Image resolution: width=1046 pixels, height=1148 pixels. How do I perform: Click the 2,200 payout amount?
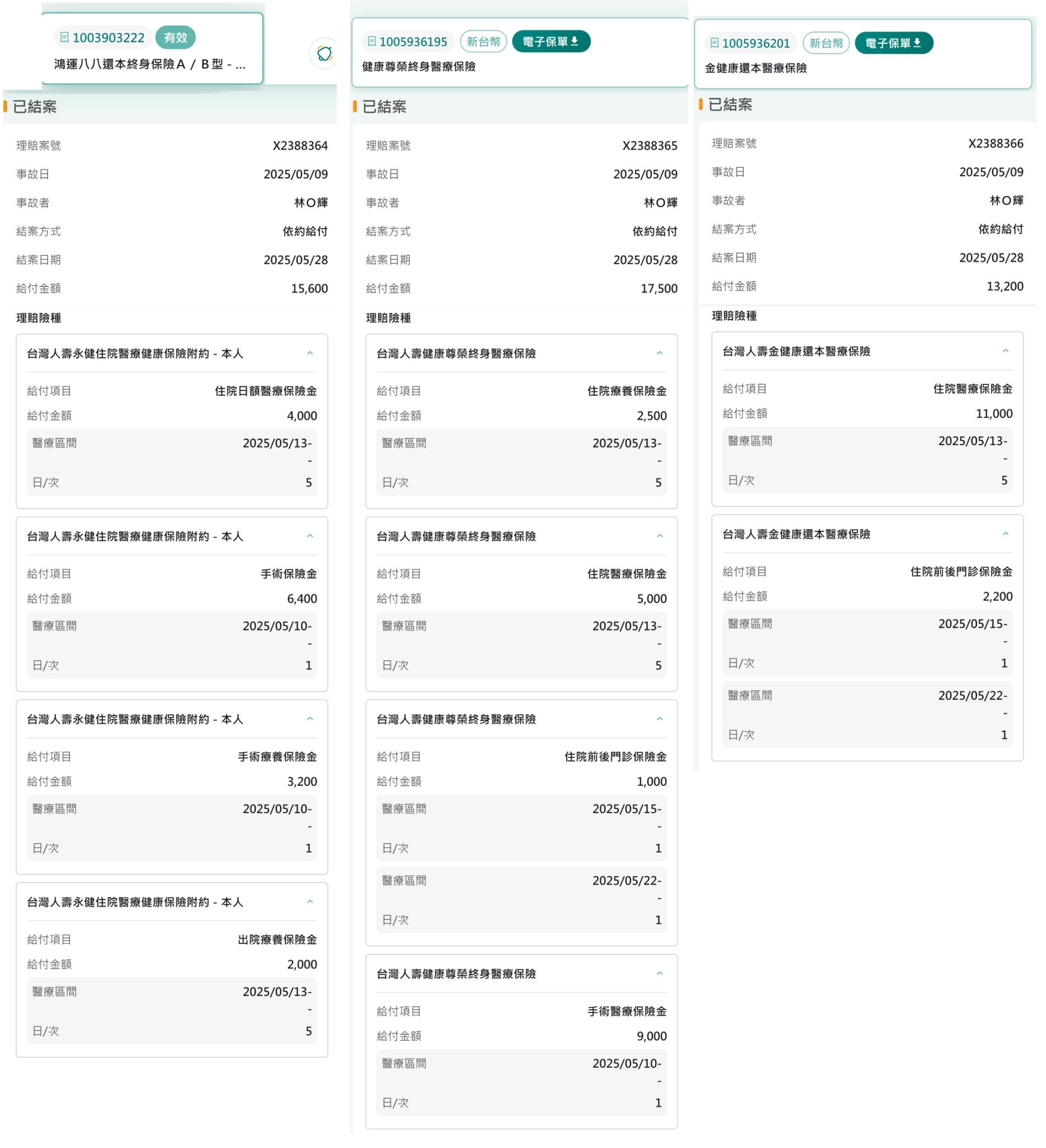pyautogui.click(x=998, y=596)
